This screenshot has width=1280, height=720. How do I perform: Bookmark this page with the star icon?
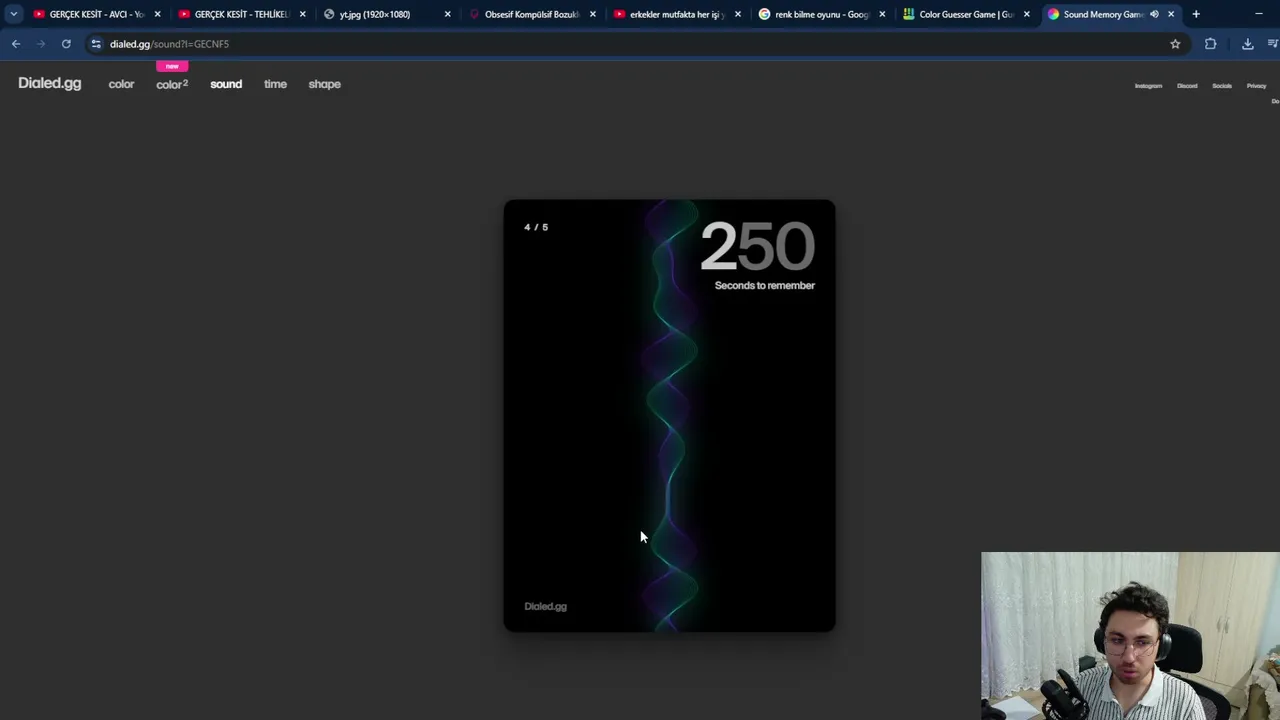pyautogui.click(x=1175, y=44)
